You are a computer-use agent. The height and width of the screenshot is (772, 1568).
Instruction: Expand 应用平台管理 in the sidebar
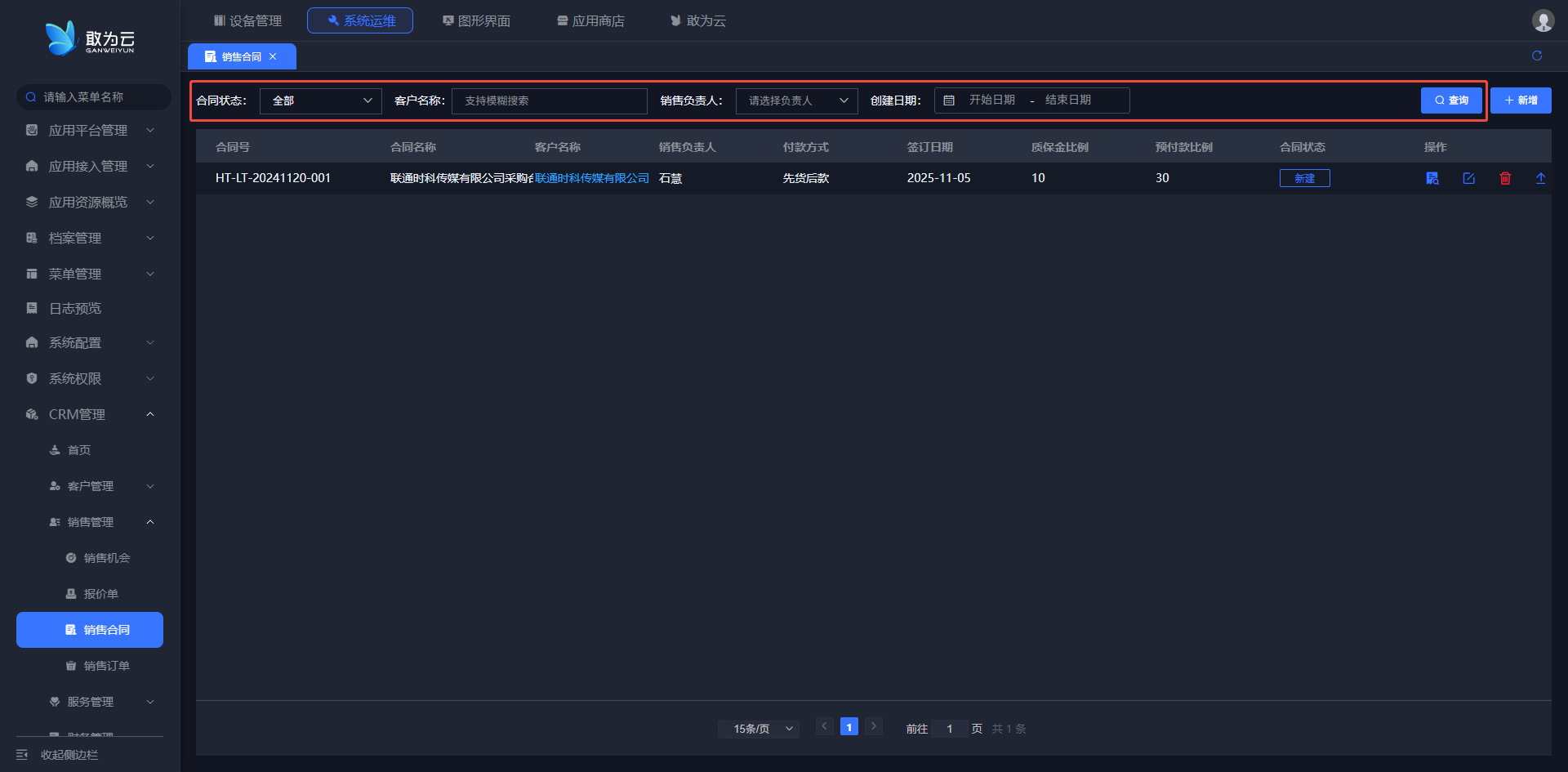[x=90, y=130]
